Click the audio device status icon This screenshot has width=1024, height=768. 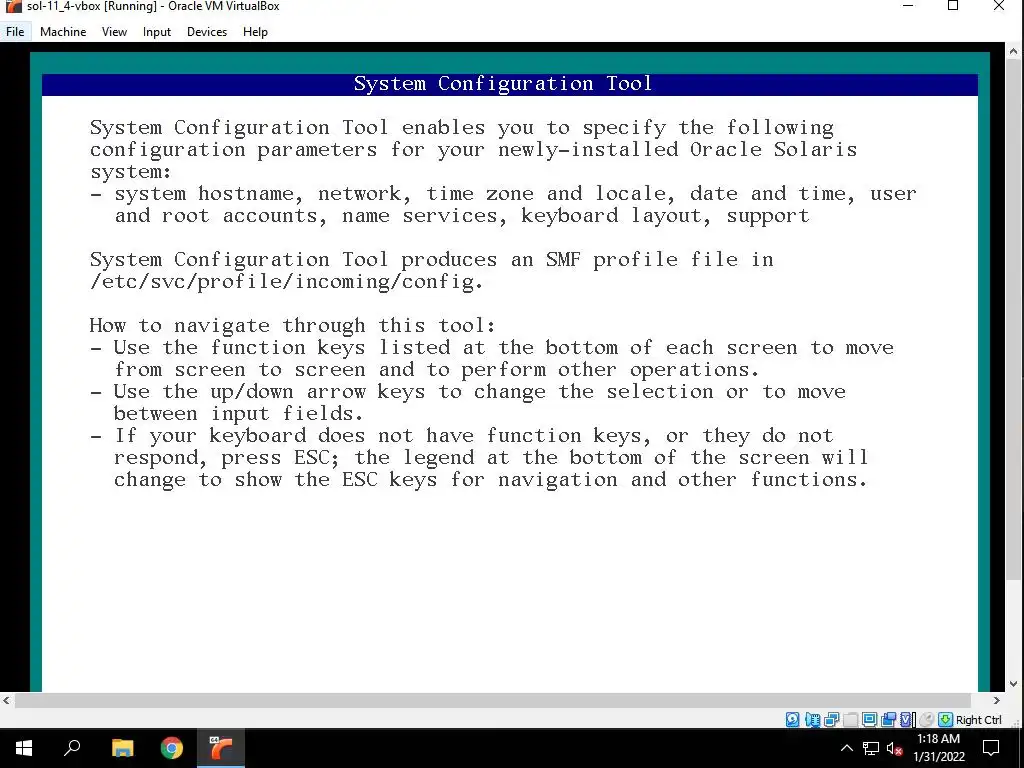pos(812,720)
